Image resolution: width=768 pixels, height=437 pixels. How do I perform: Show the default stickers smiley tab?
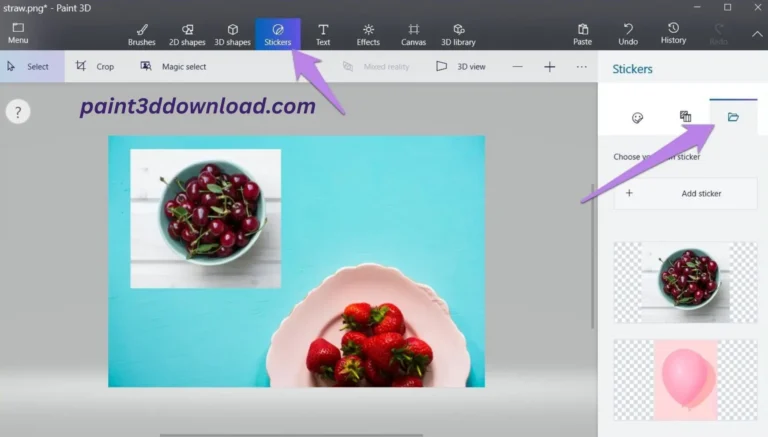[x=637, y=118]
